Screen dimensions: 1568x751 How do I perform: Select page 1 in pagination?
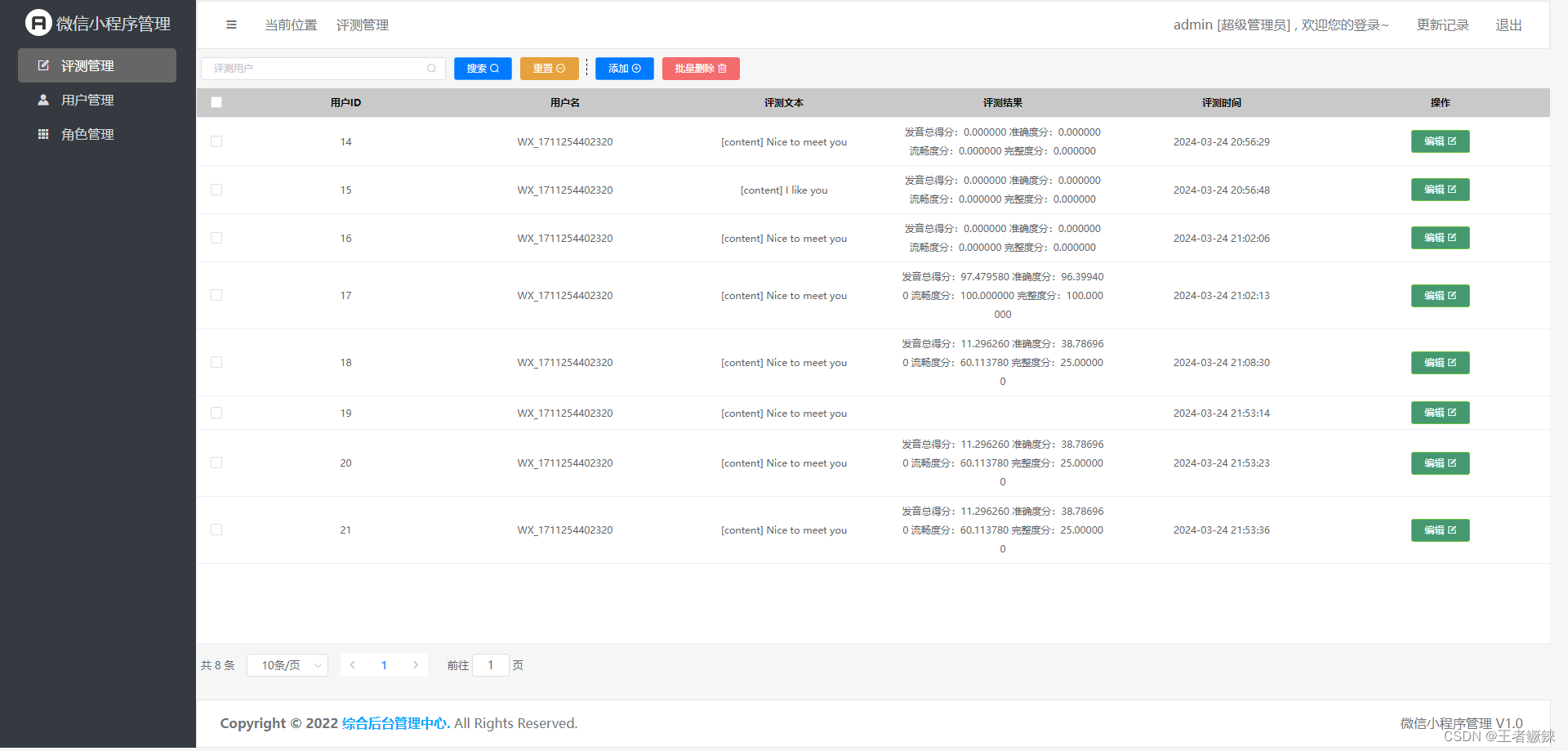384,665
